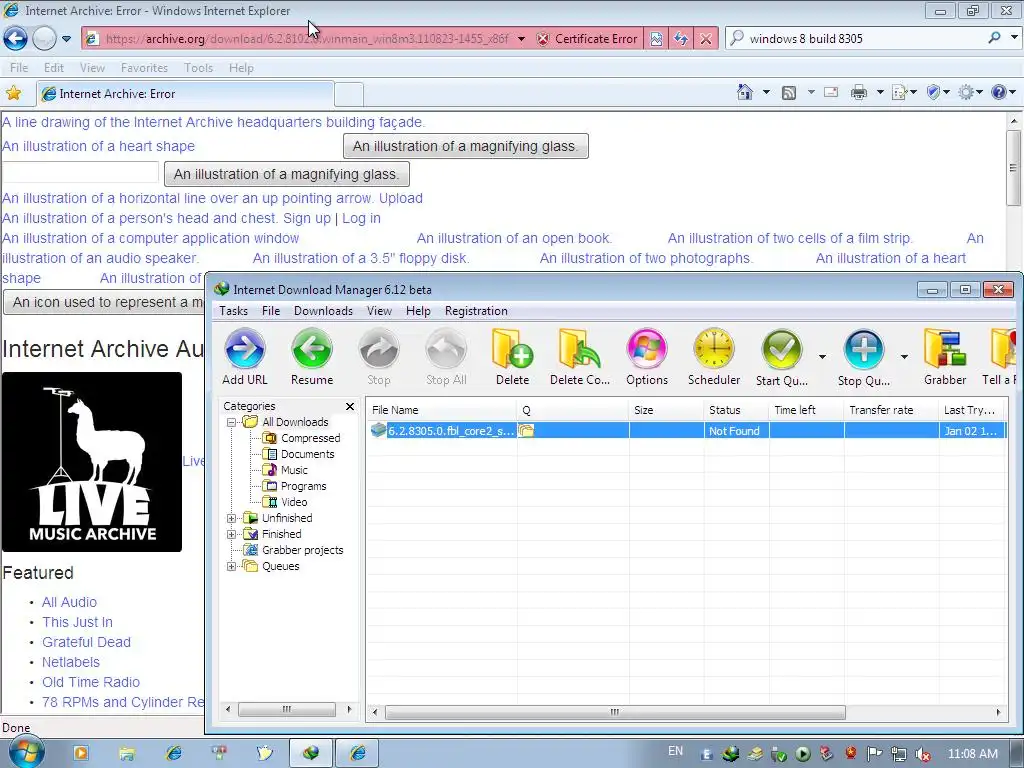Screen dimensions: 1024x768
Task: Open the IDM Registration menu
Action: (x=476, y=311)
